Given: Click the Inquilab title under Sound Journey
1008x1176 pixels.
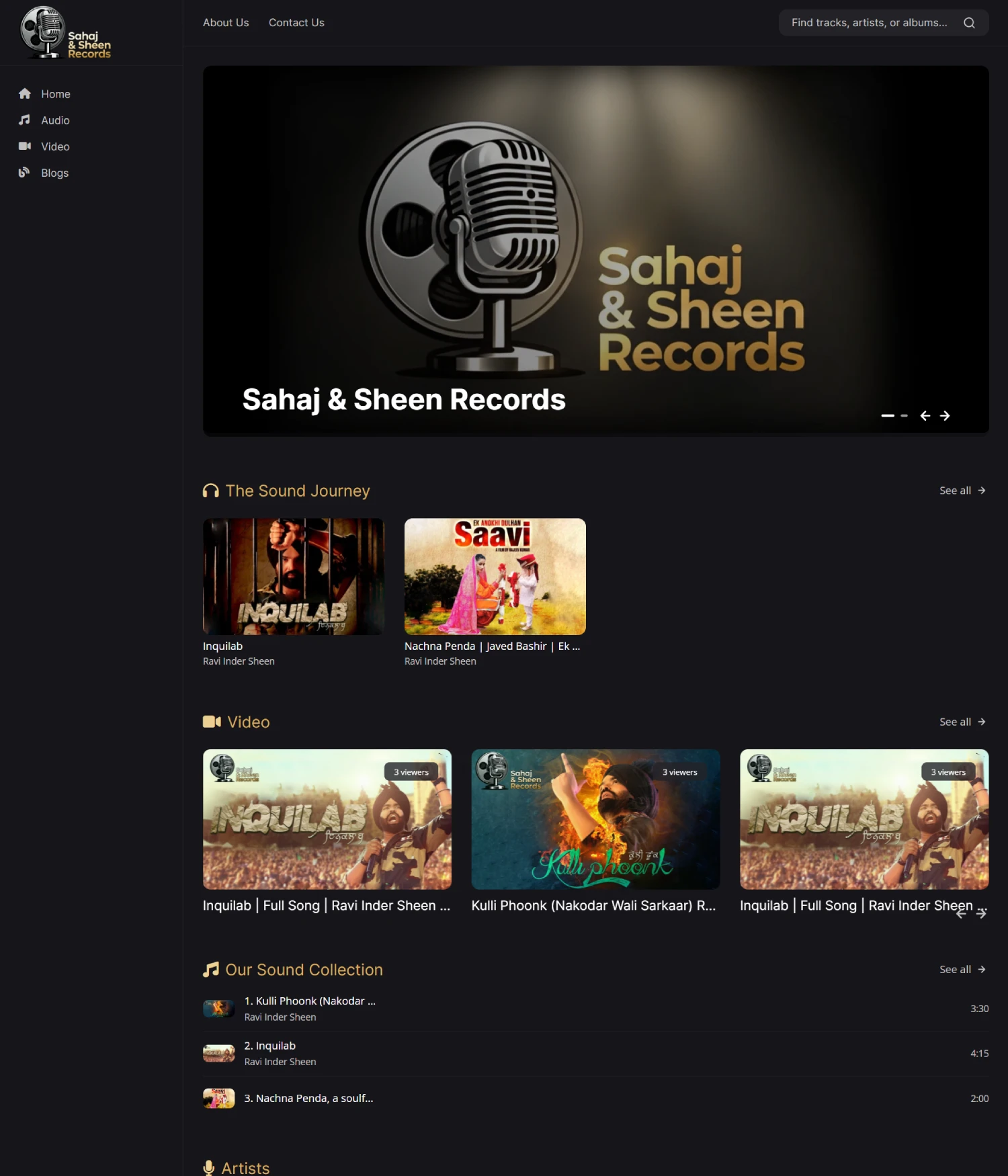Looking at the screenshot, I should (223, 646).
